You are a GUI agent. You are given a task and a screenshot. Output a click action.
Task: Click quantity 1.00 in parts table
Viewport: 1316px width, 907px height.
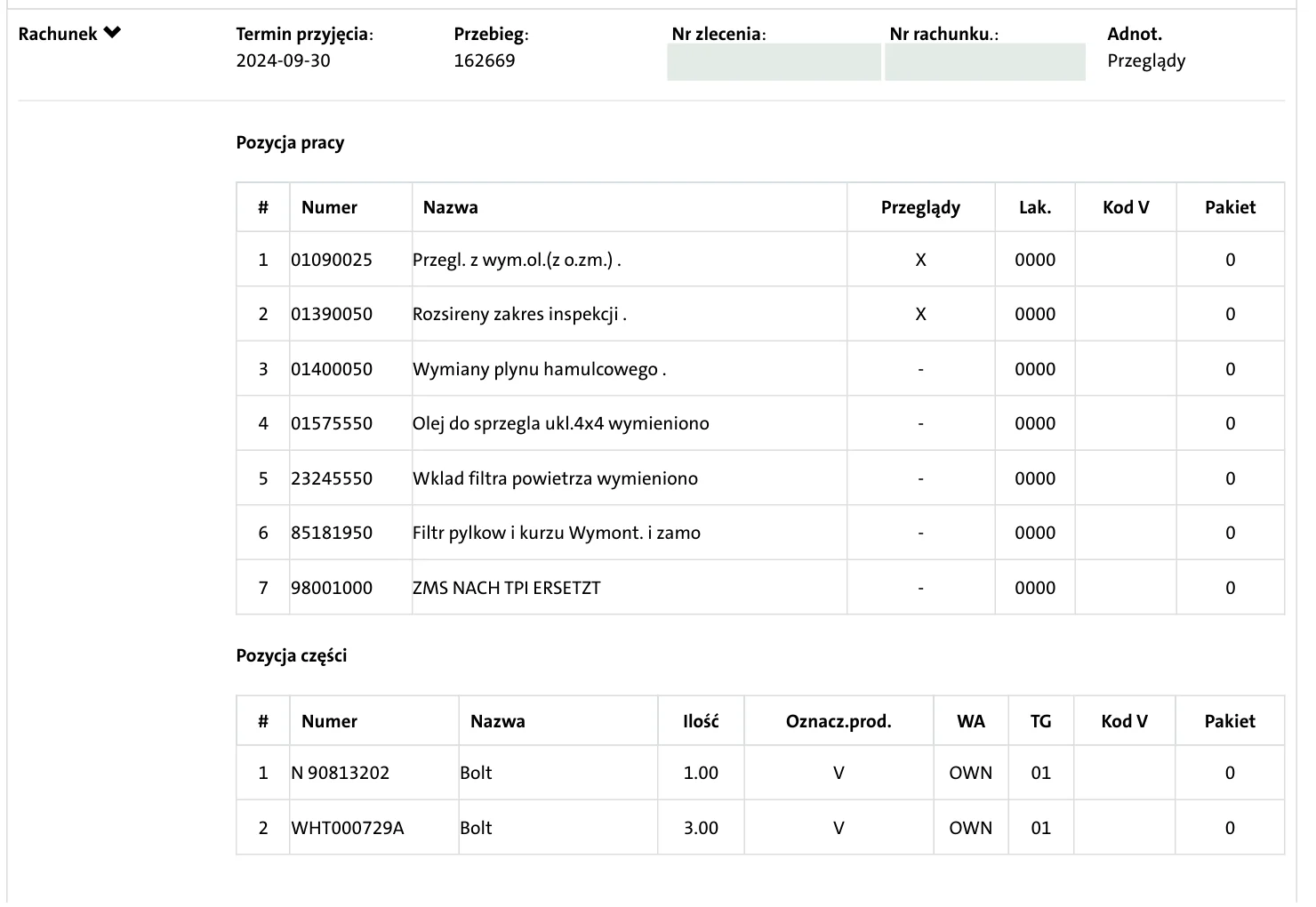click(701, 773)
